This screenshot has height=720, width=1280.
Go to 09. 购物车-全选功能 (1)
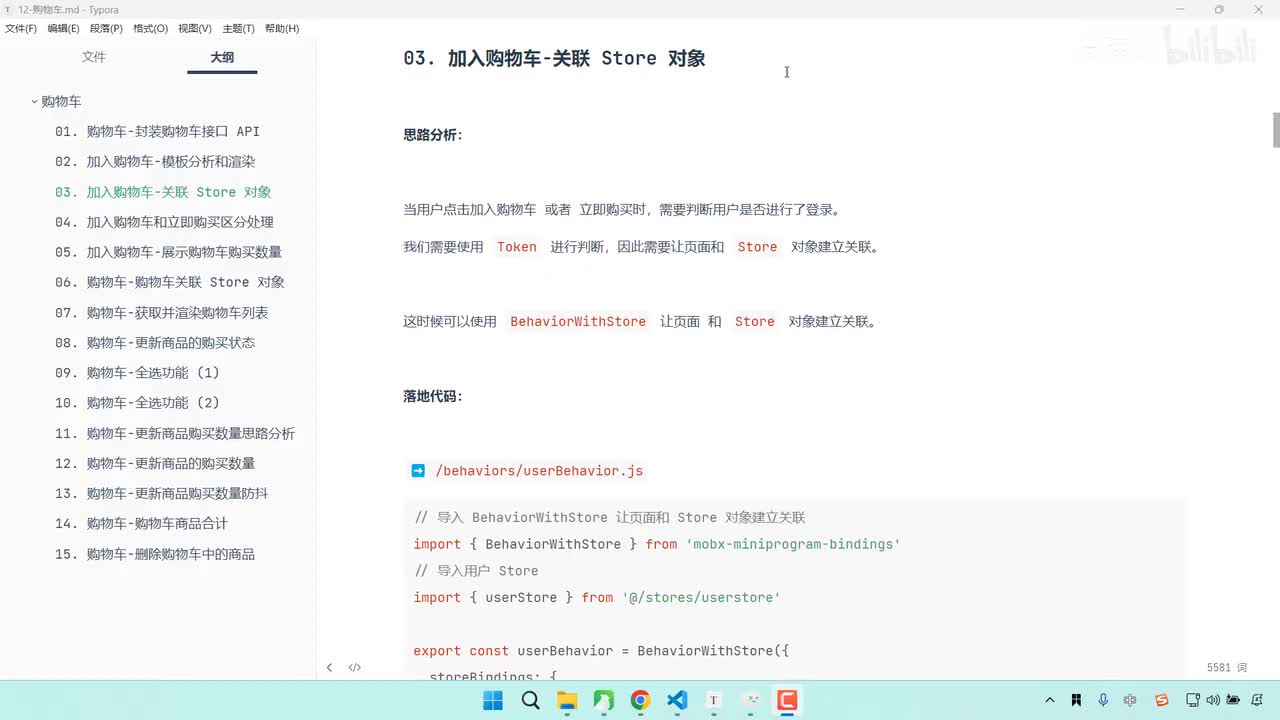(x=137, y=373)
